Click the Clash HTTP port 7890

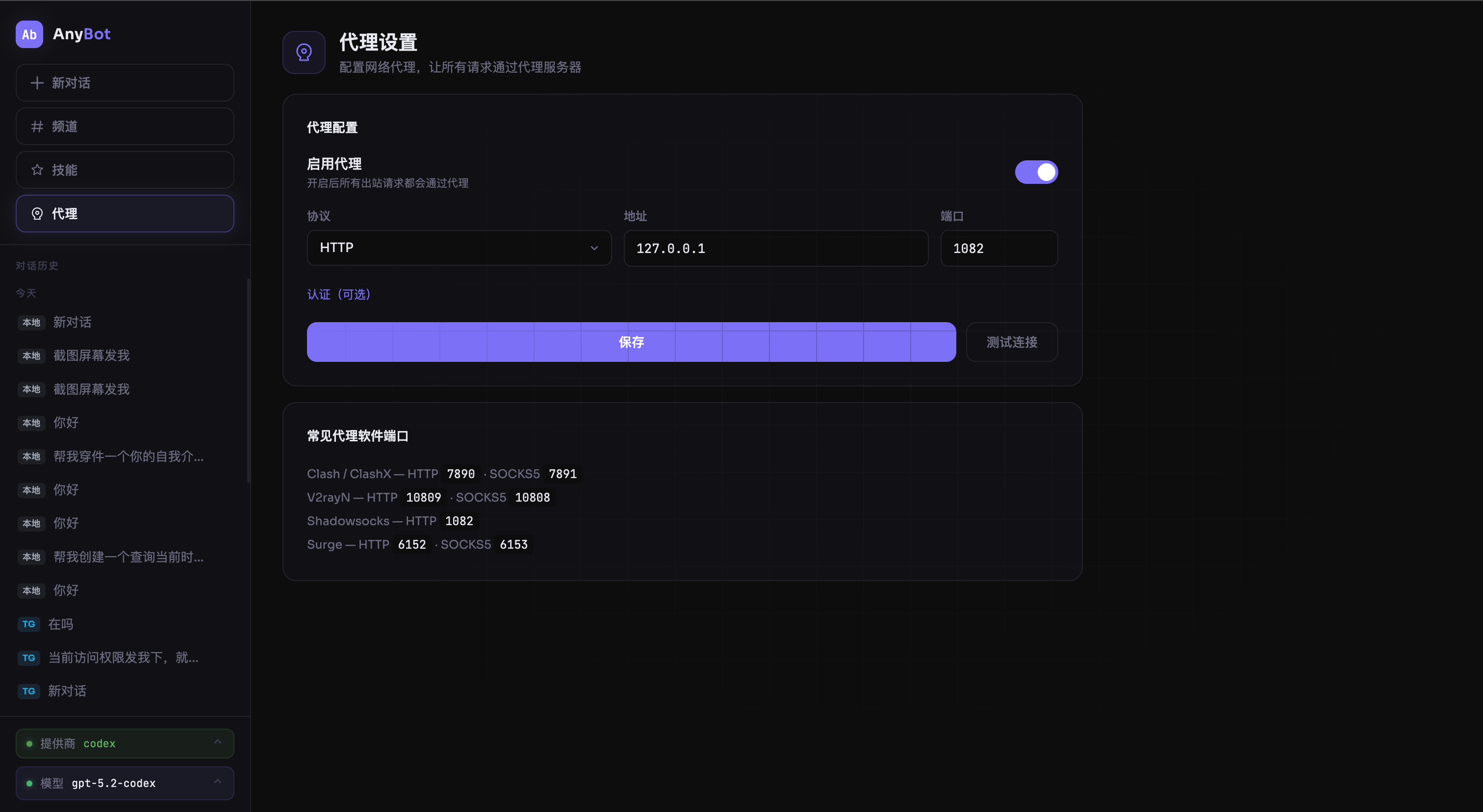pos(461,474)
